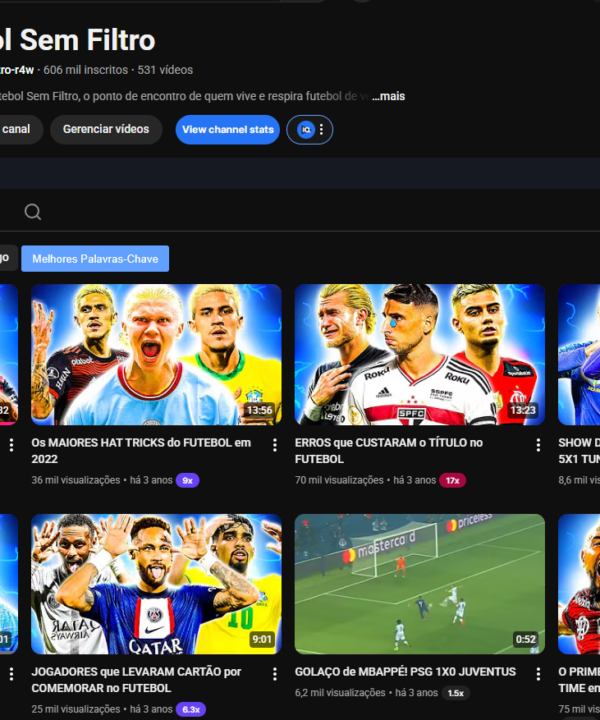This screenshot has height=720, width=600.
Task: Click the channel search magnifier icon
Action: [33, 212]
